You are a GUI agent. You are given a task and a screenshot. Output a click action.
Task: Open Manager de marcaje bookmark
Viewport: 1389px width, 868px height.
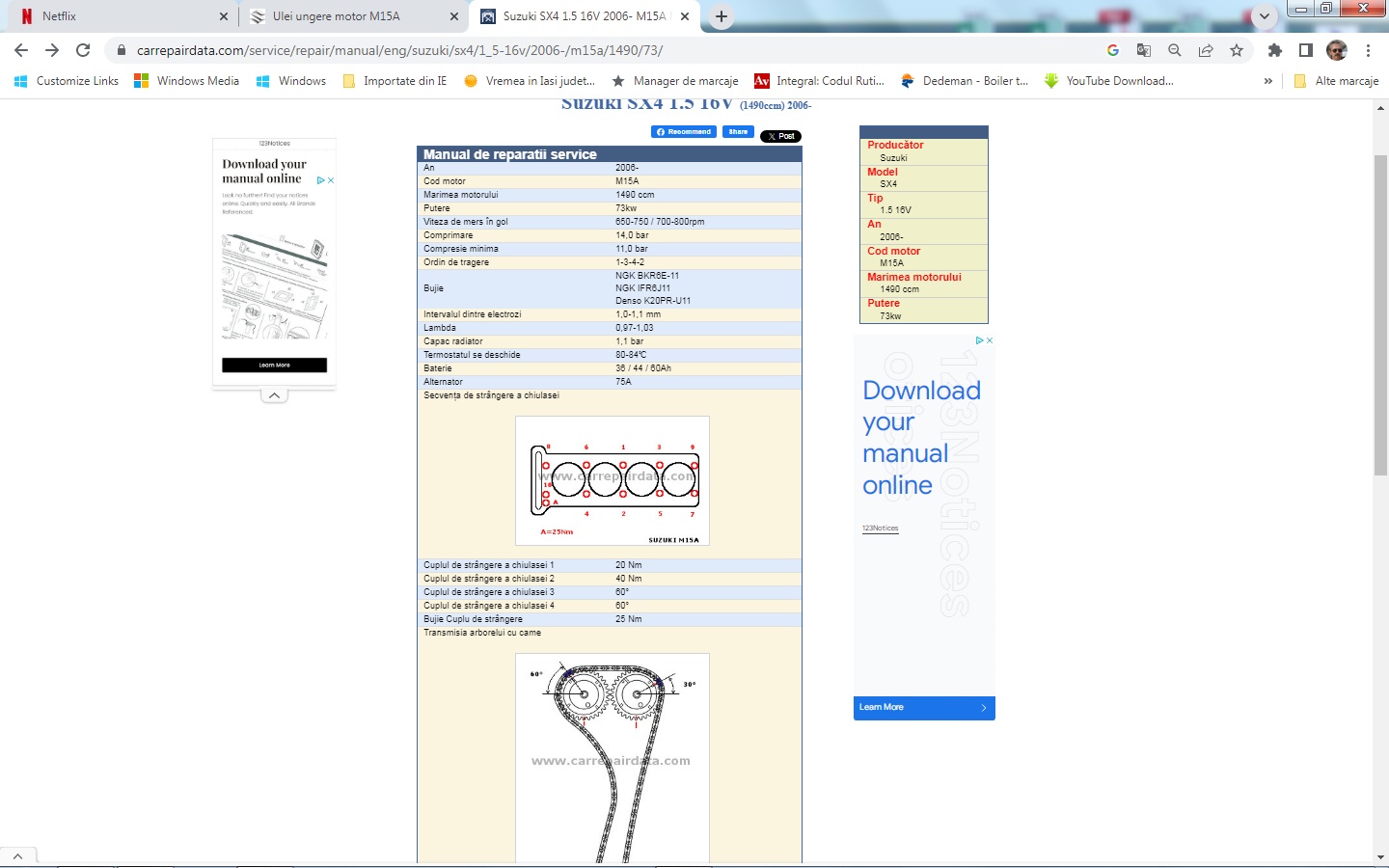(675, 81)
